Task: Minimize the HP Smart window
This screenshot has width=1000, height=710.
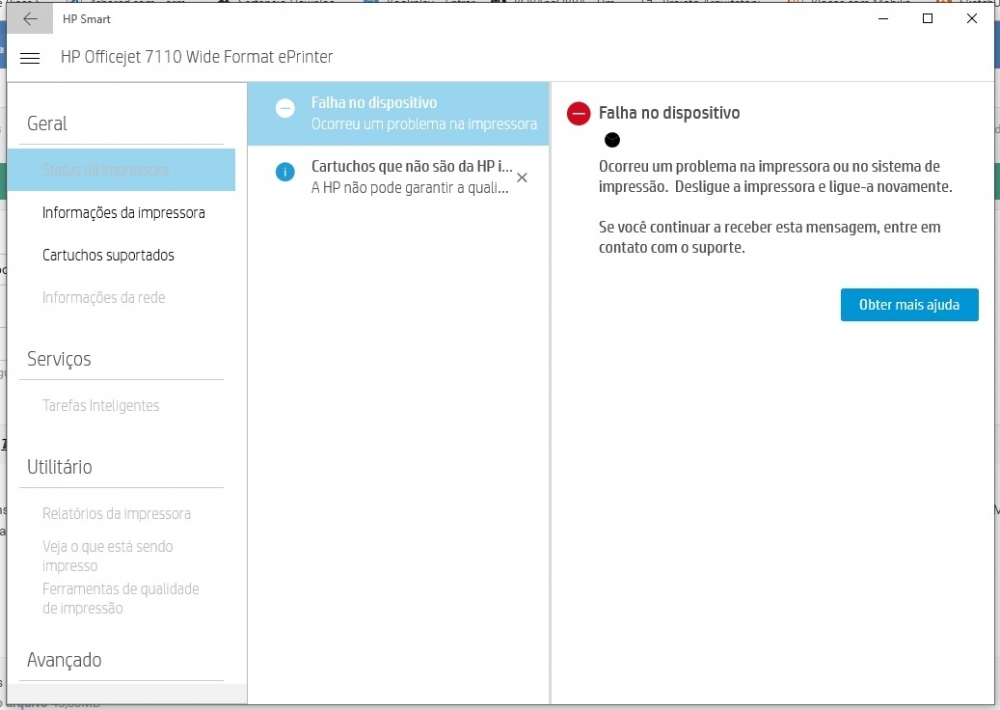Action: (x=883, y=18)
